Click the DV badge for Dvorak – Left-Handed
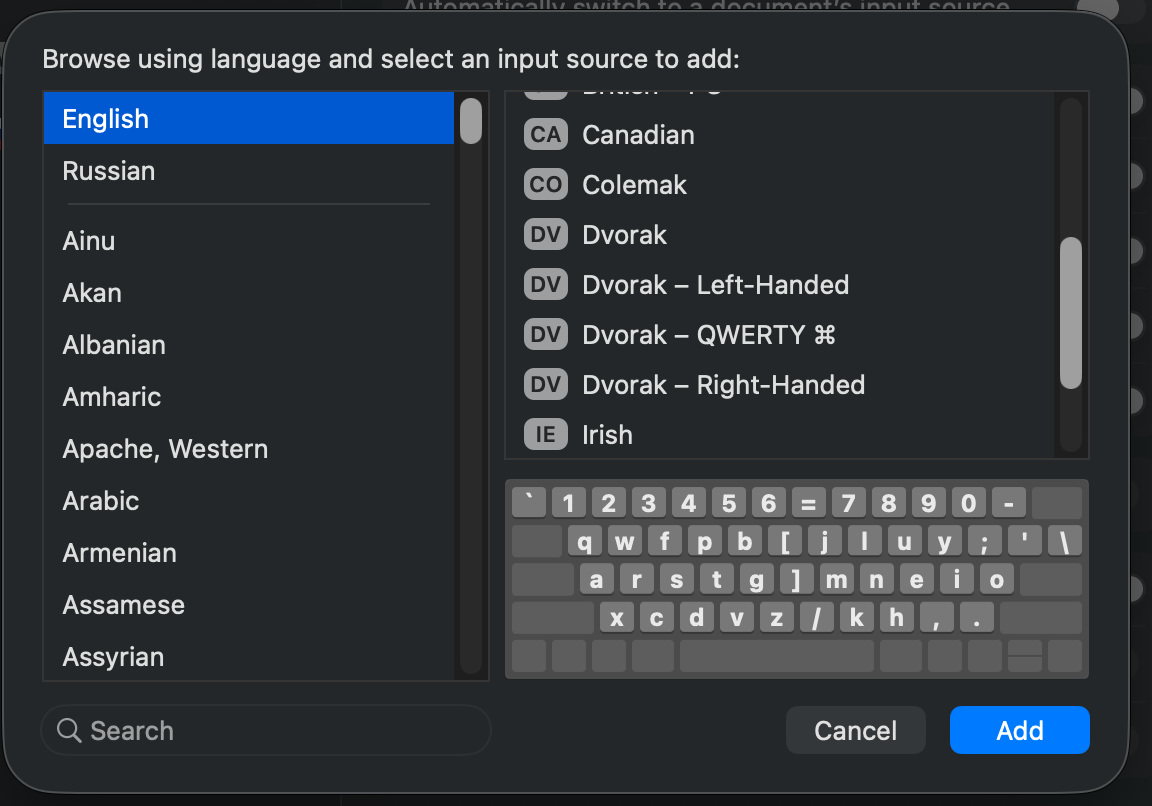 545,285
